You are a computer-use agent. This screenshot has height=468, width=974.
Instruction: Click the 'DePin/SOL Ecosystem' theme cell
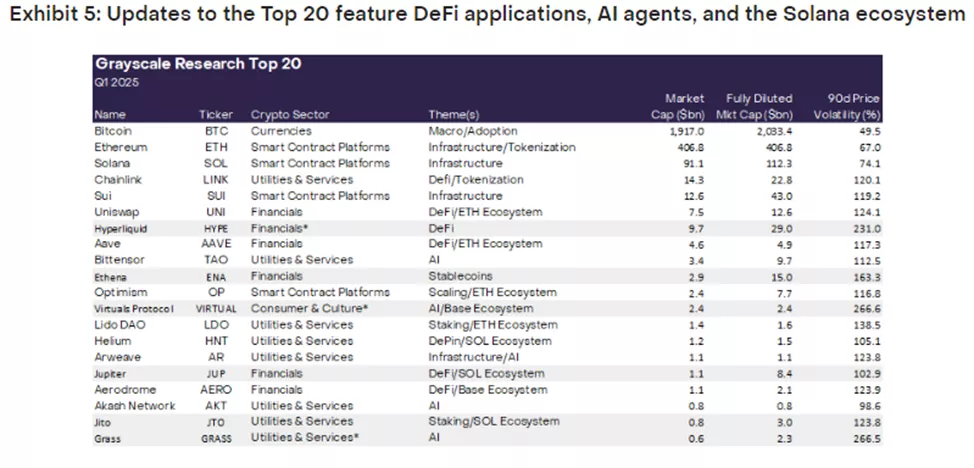[490, 341]
